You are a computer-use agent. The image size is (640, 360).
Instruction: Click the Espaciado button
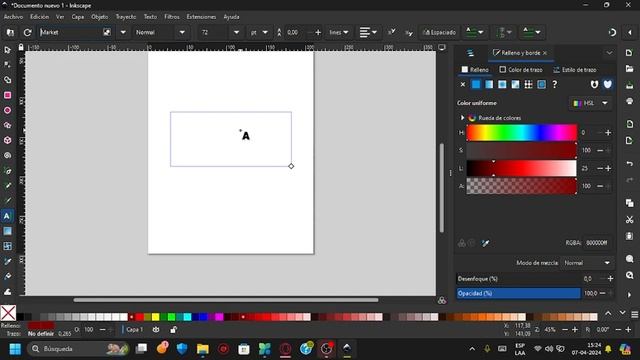(439, 32)
